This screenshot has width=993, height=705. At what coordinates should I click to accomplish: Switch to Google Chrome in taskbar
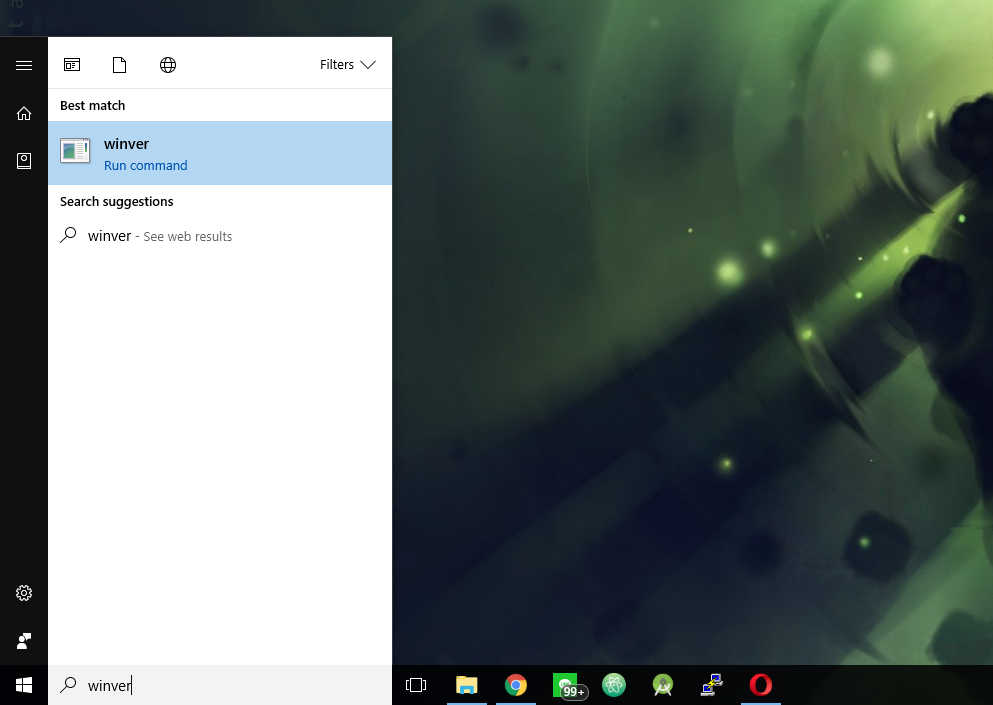coord(515,685)
